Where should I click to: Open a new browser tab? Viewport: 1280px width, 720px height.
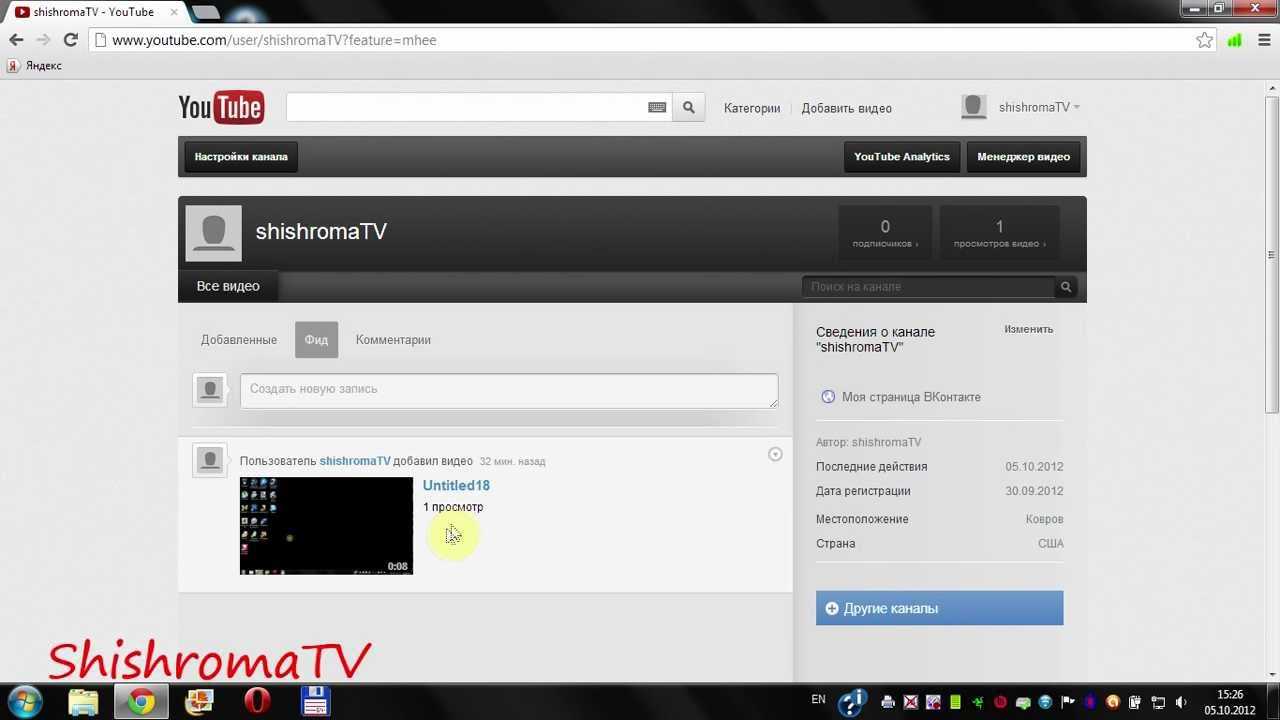[205, 12]
